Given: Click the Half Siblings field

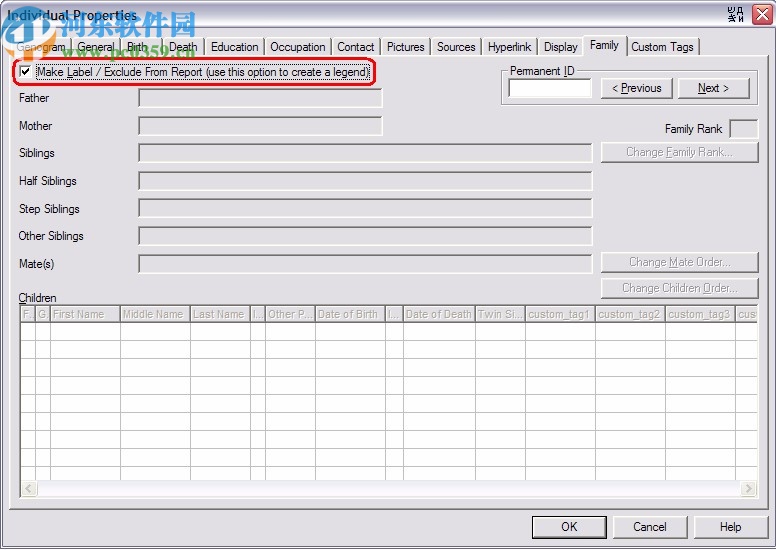Looking at the screenshot, I should (365, 181).
